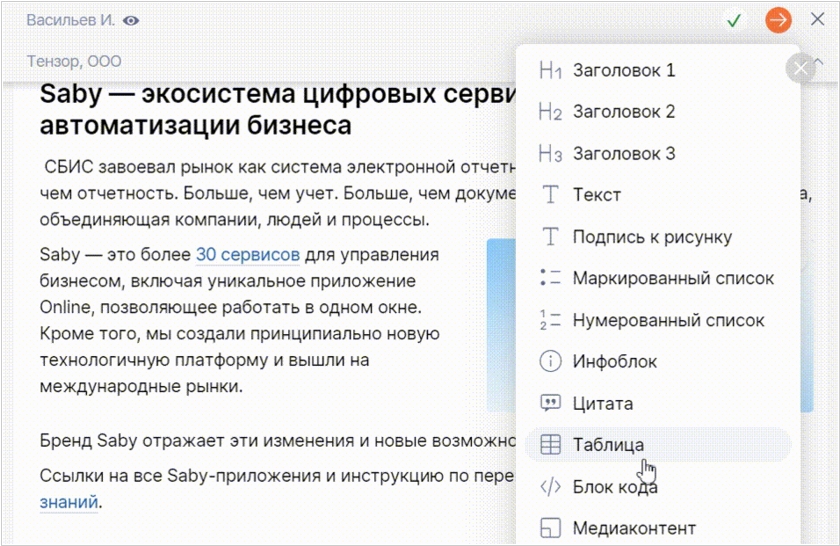Click the bulleted list icon
The height and width of the screenshot is (546, 840).
coord(550,278)
